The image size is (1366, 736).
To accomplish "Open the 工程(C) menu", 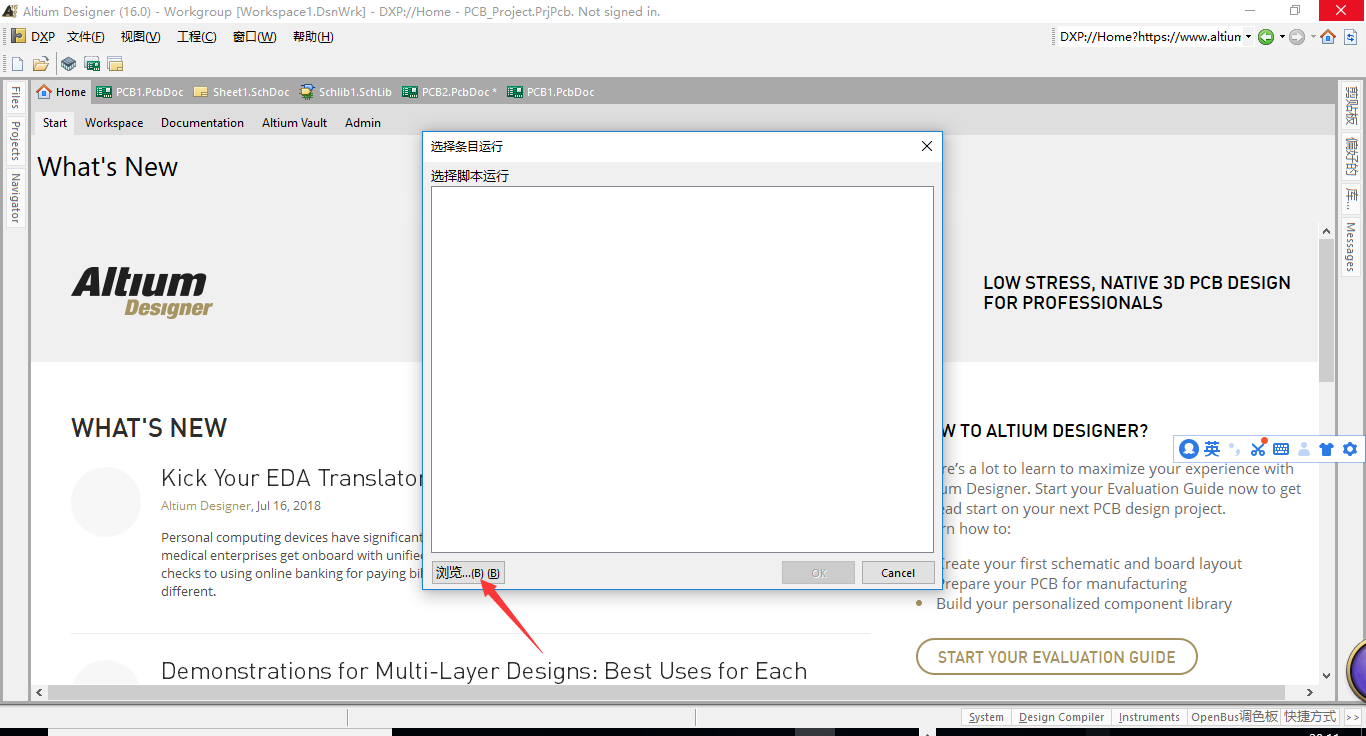I will [x=197, y=37].
